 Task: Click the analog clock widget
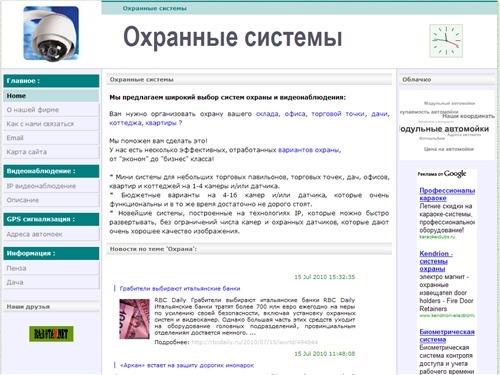[446, 41]
